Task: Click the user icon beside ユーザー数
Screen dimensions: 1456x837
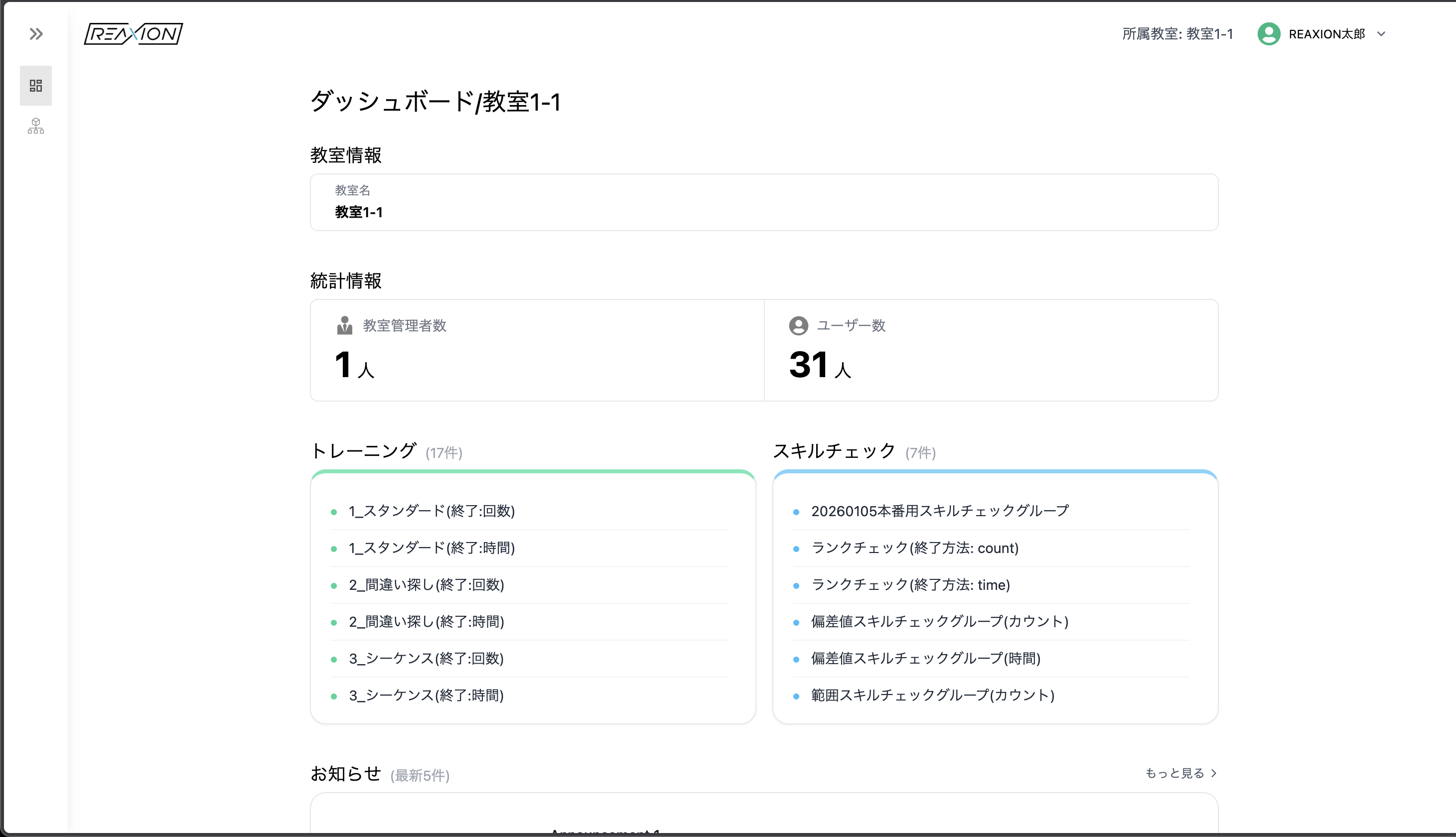Action: point(798,325)
